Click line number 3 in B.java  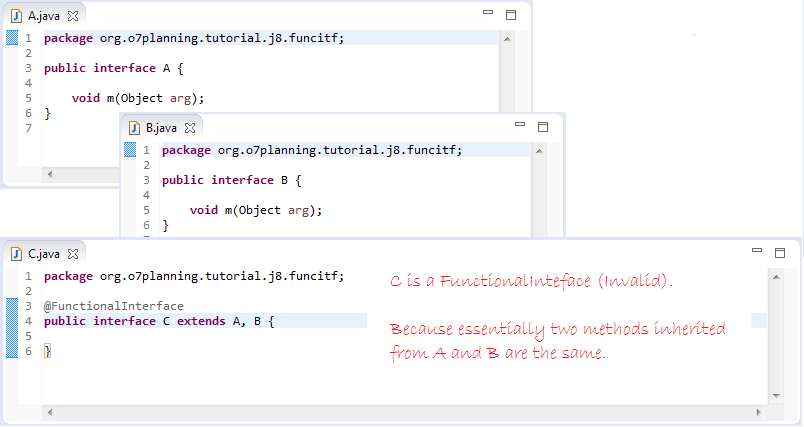(x=147, y=180)
